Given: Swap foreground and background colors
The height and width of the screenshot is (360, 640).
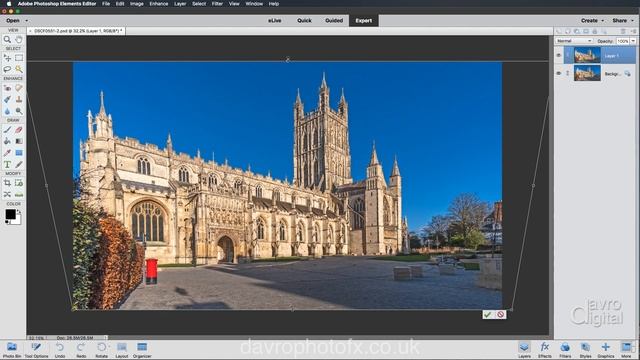Looking at the screenshot, I should click(19, 212).
